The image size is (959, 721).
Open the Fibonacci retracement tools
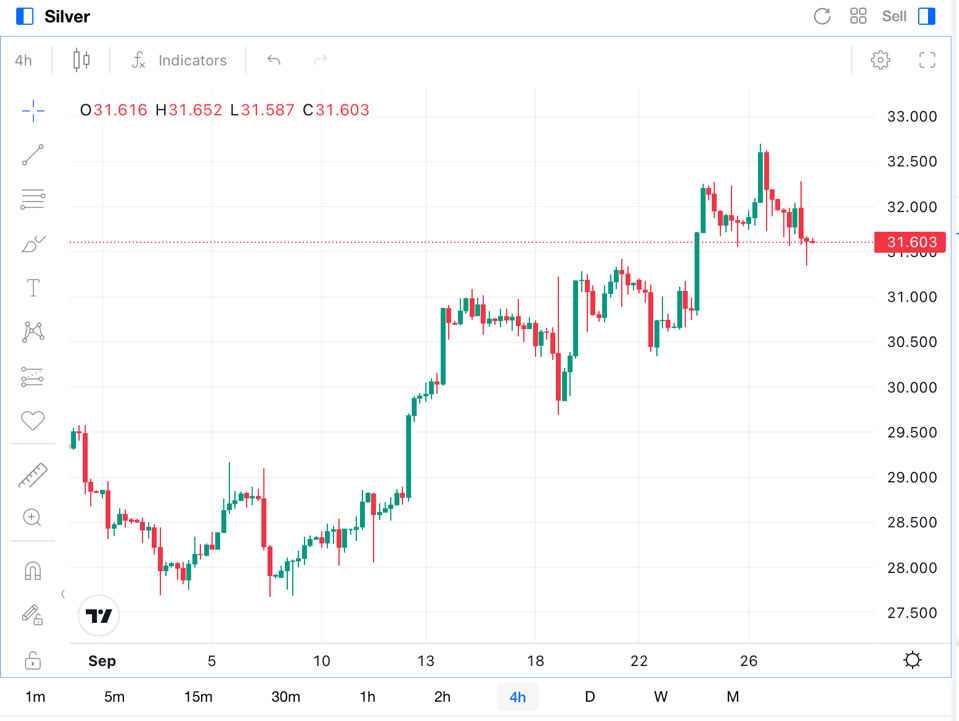(x=33, y=199)
